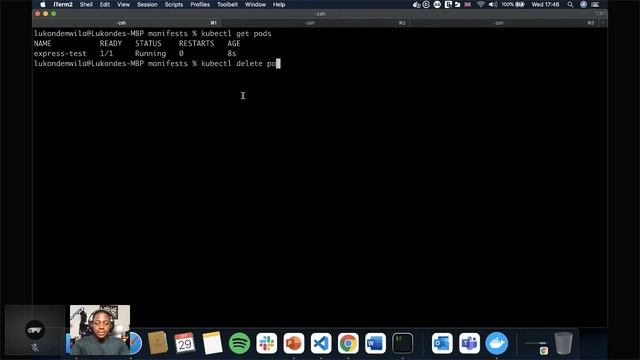Viewport: 640px width, 360px height.
Task: Open Notes from the Dock
Action: click(x=212, y=343)
